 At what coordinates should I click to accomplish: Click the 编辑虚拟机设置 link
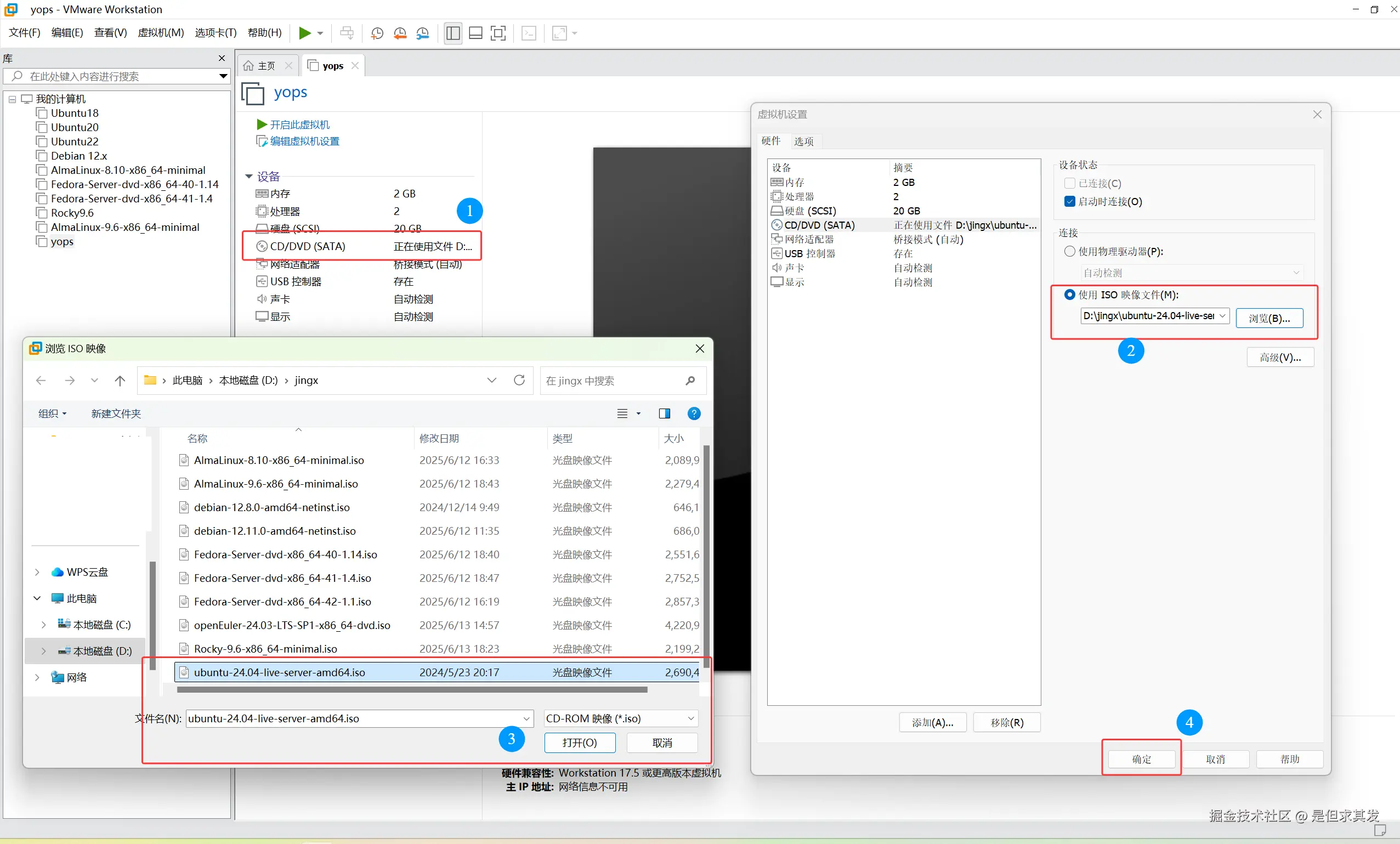[x=304, y=141]
